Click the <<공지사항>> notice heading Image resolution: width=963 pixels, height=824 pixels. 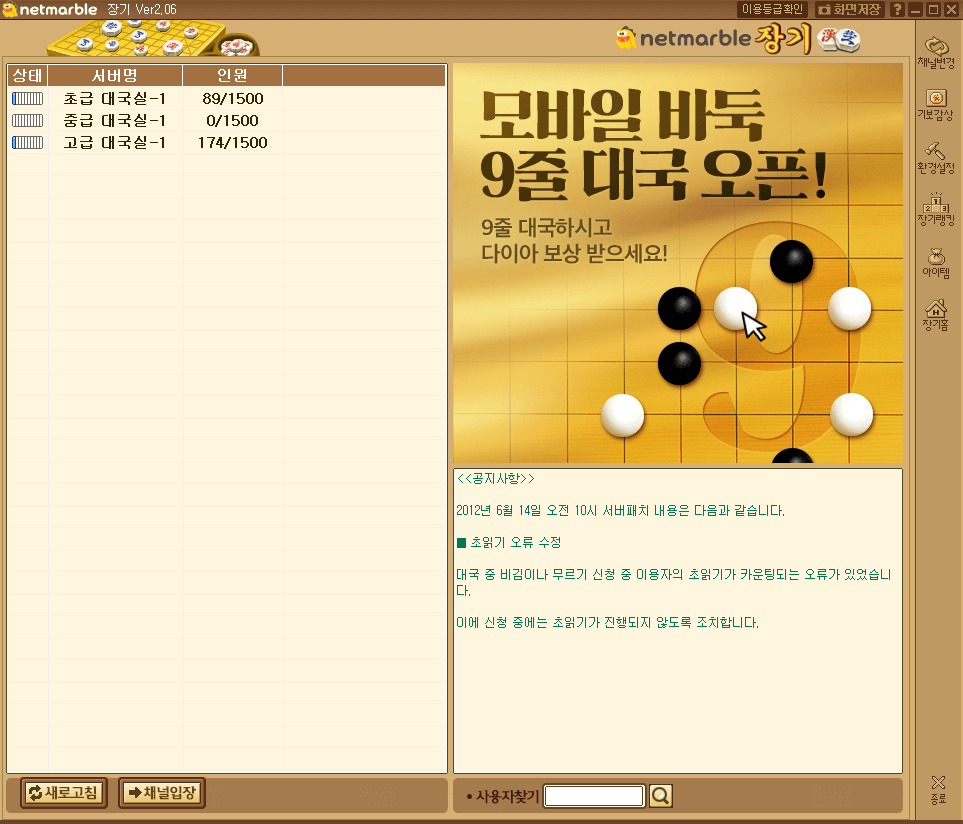pyautogui.click(x=496, y=479)
